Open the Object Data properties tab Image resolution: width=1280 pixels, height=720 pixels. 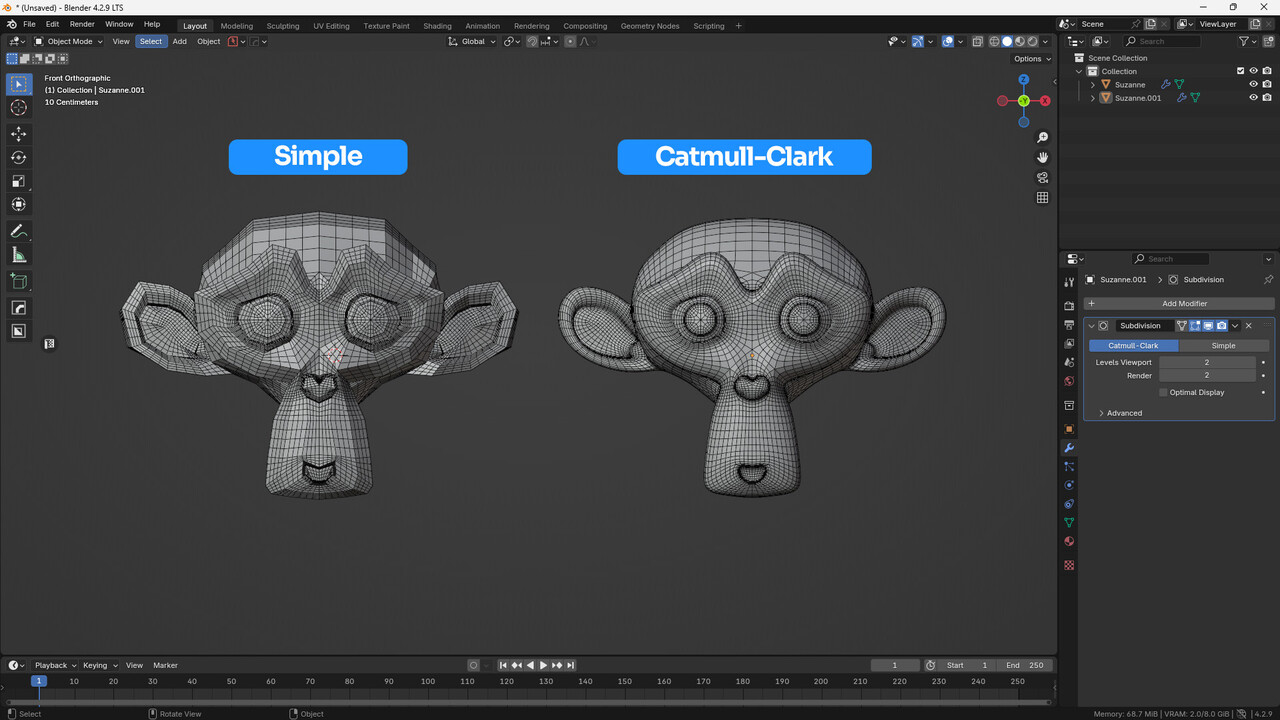1069,523
